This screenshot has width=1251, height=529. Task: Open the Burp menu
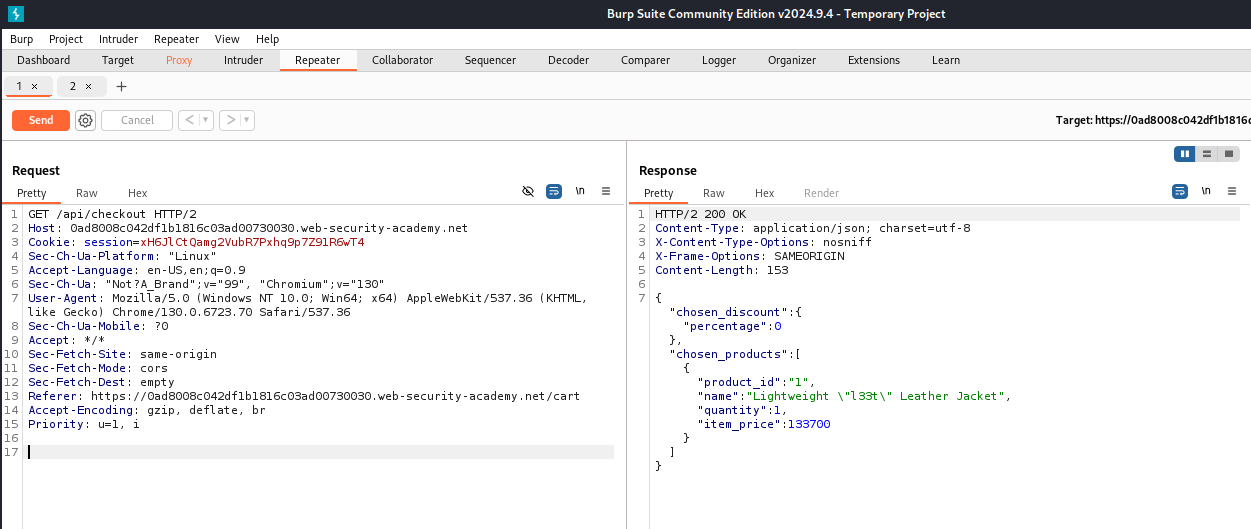[21, 39]
